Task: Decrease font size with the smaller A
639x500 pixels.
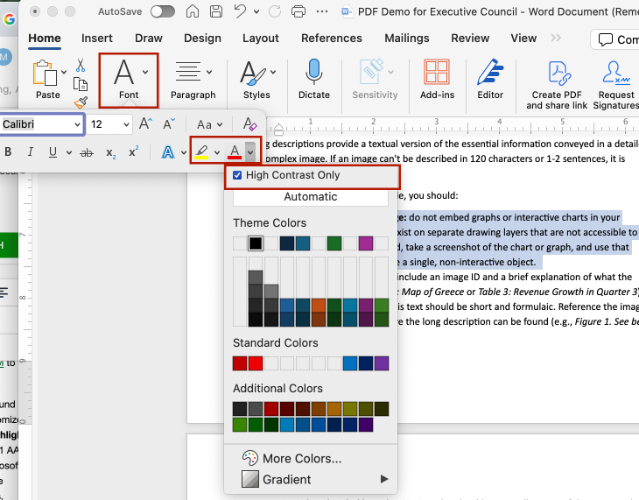Action: click(169, 123)
